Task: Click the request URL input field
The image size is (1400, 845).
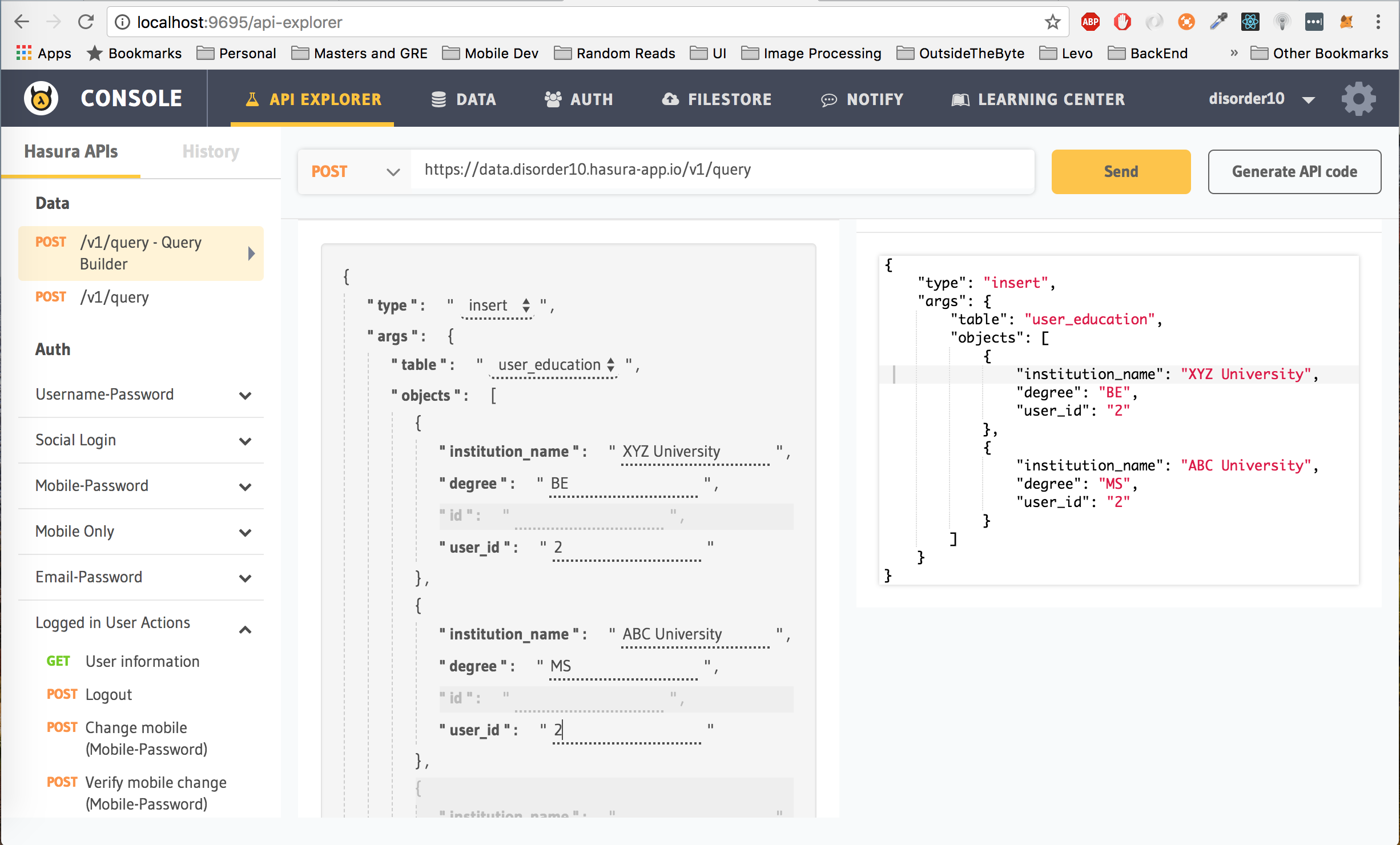Action: pos(722,170)
